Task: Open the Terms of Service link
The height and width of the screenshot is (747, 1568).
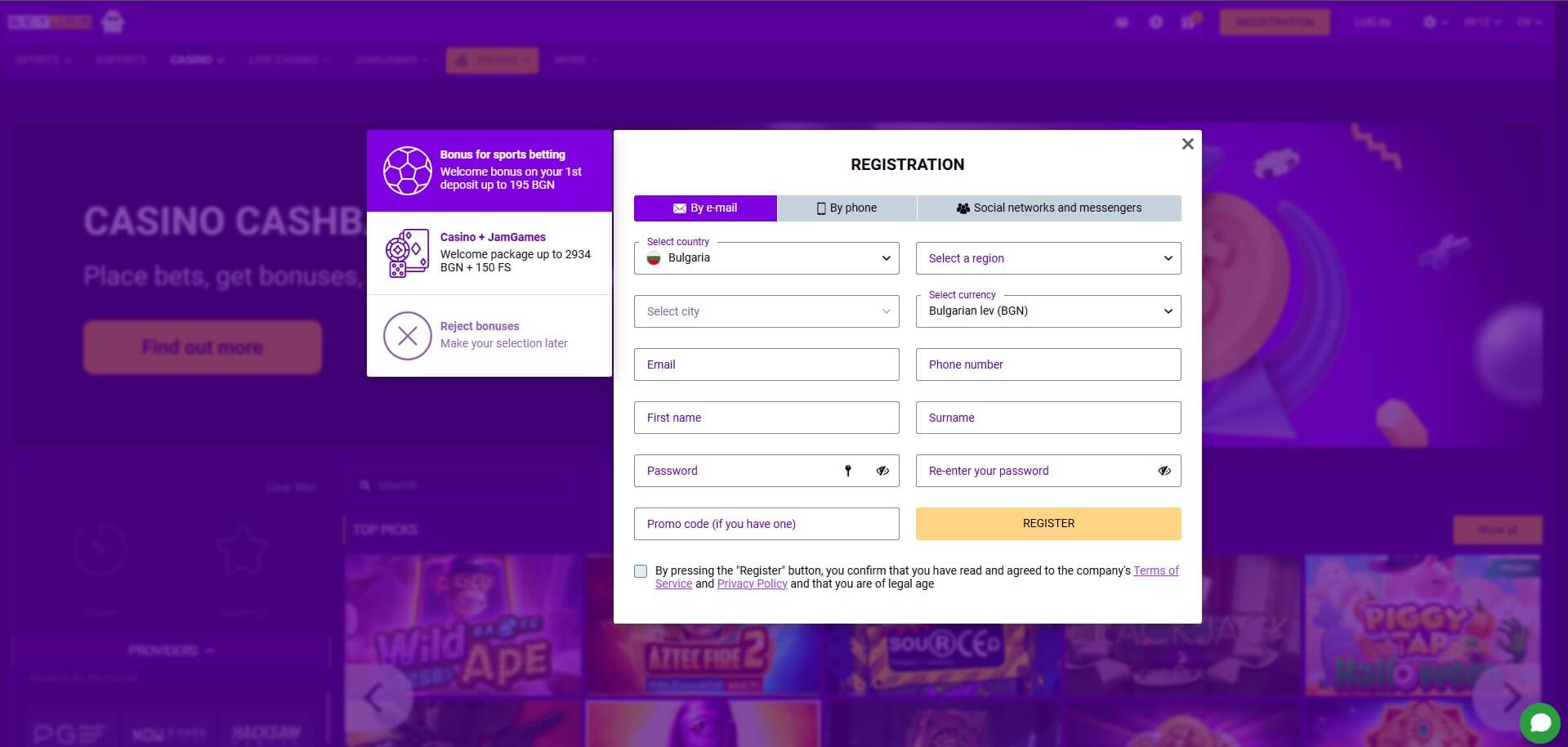Action: pos(1156,570)
